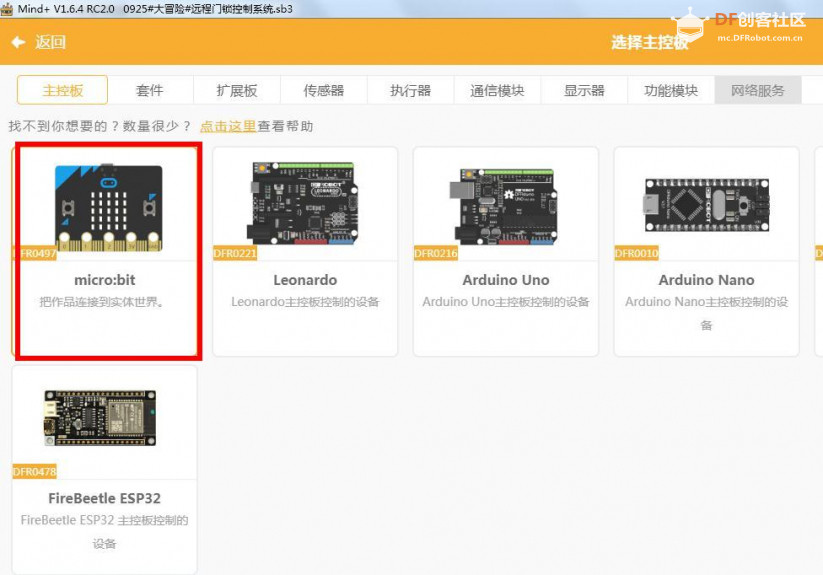Click the DFR0010 product code badge
This screenshot has height=575, width=823.
pyautogui.click(x=636, y=253)
